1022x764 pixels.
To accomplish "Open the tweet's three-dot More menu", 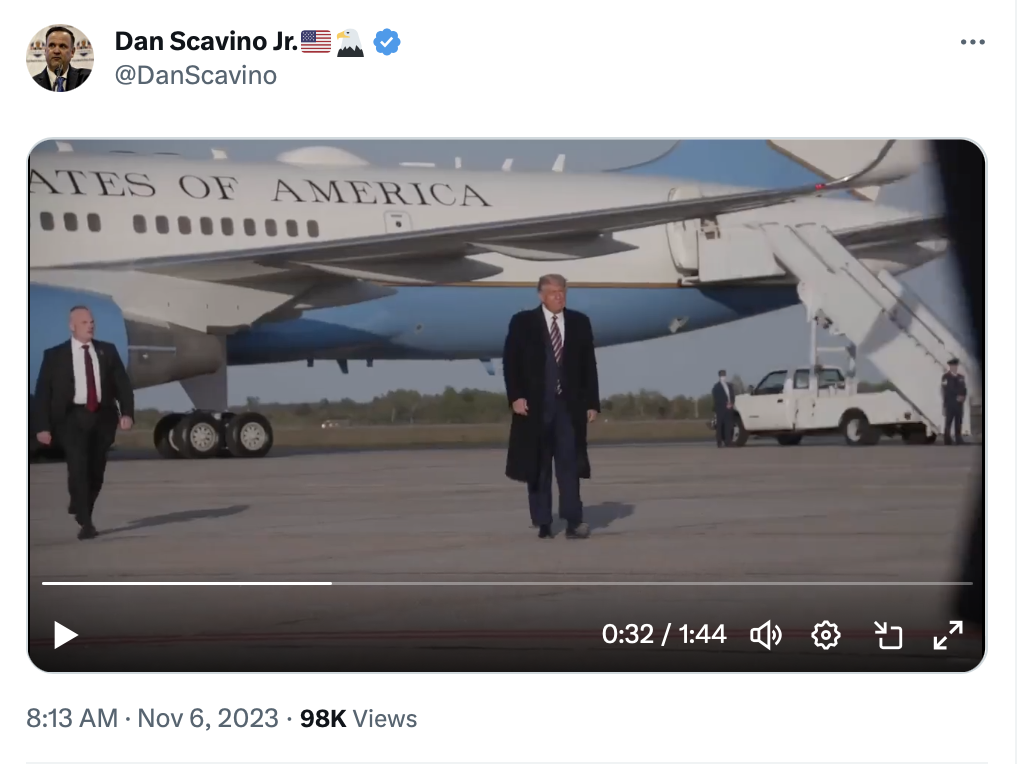I will [x=972, y=43].
